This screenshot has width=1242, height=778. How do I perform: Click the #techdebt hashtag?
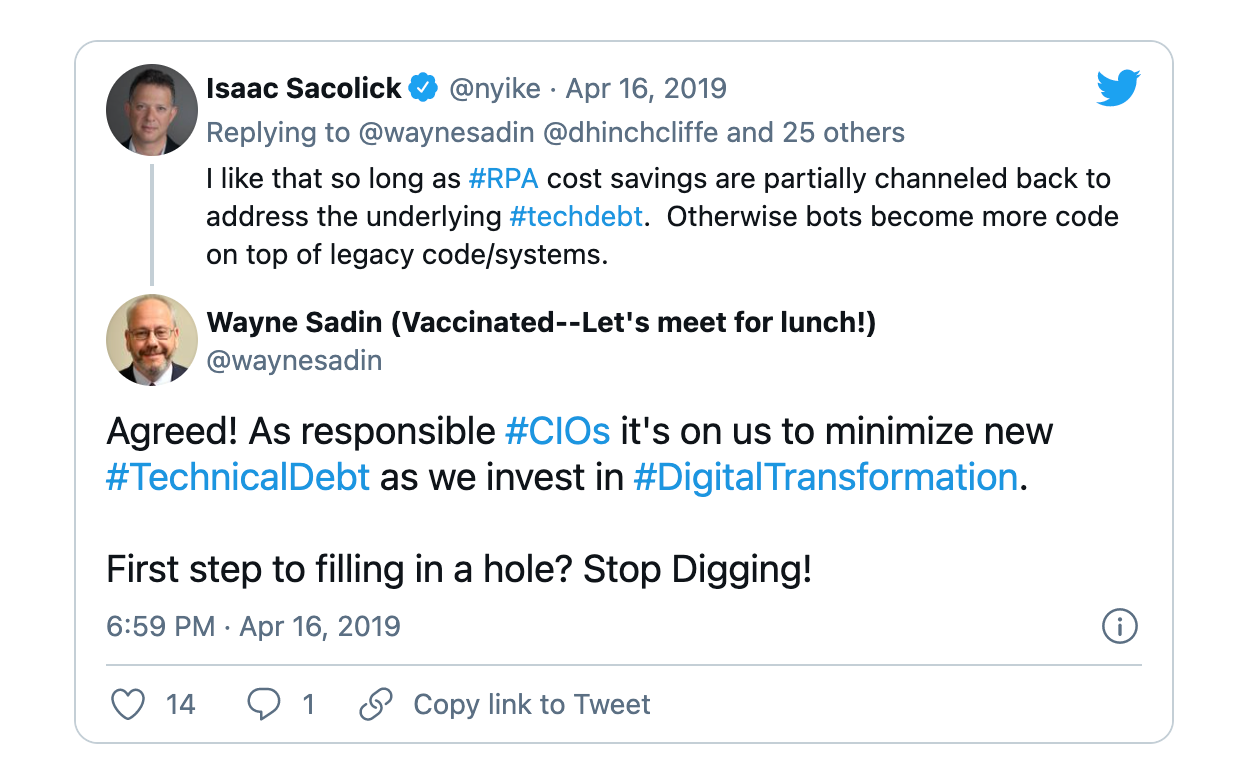tap(575, 217)
